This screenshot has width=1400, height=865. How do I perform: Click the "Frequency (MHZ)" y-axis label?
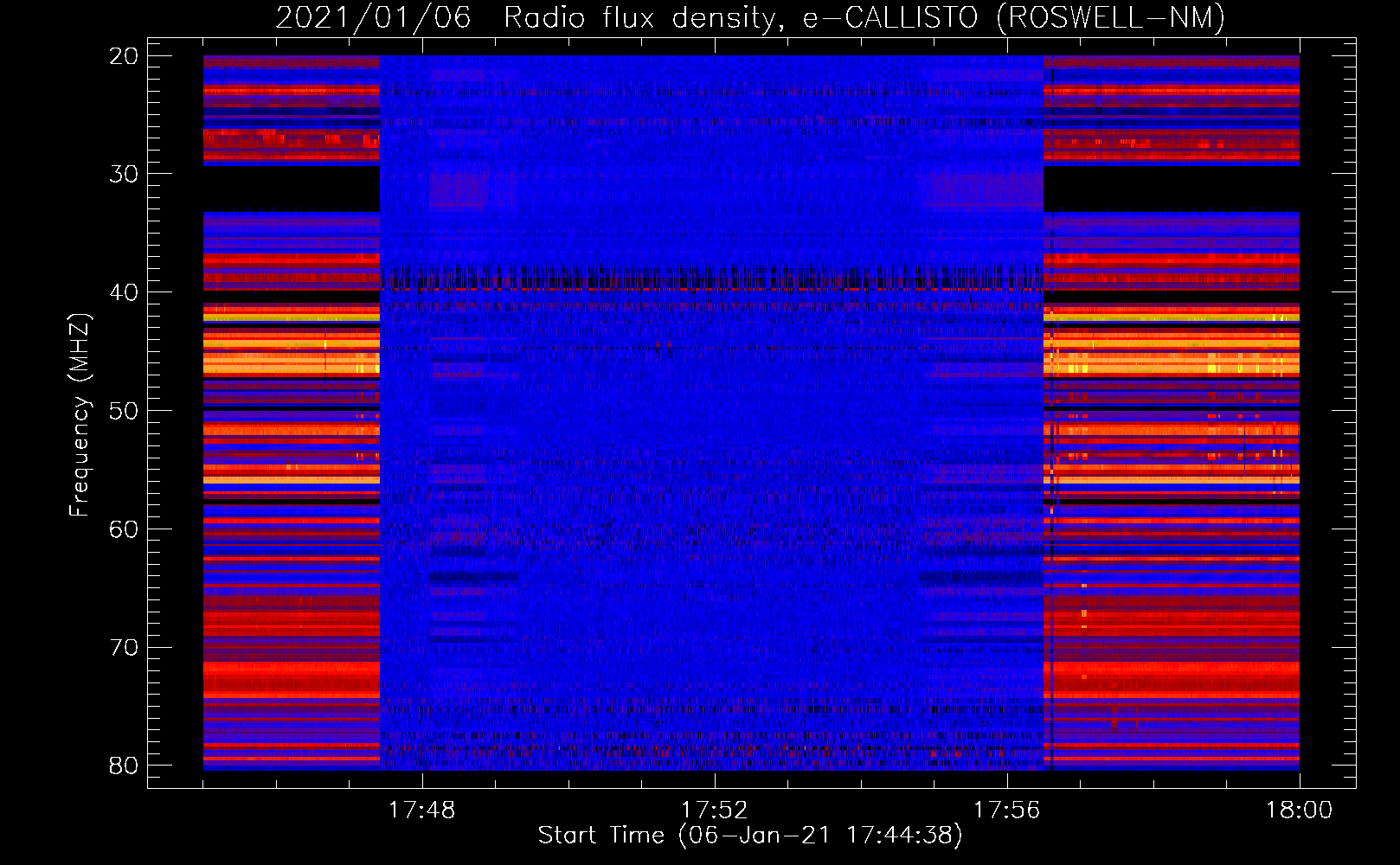(x=80, y=415)
